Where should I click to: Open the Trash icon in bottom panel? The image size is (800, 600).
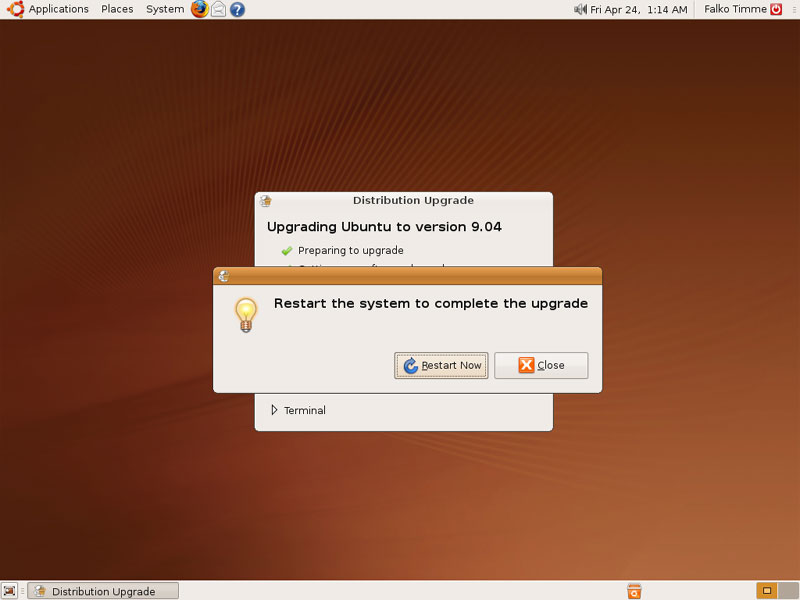[x=634, y=591]
